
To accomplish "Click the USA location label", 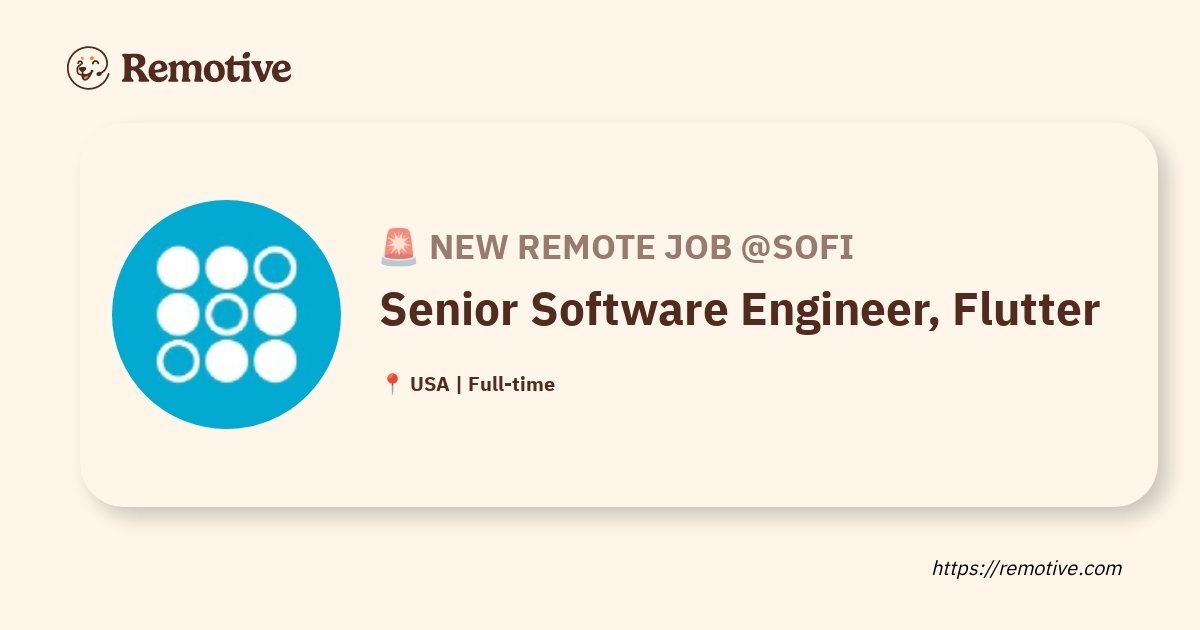I will 429,384.
